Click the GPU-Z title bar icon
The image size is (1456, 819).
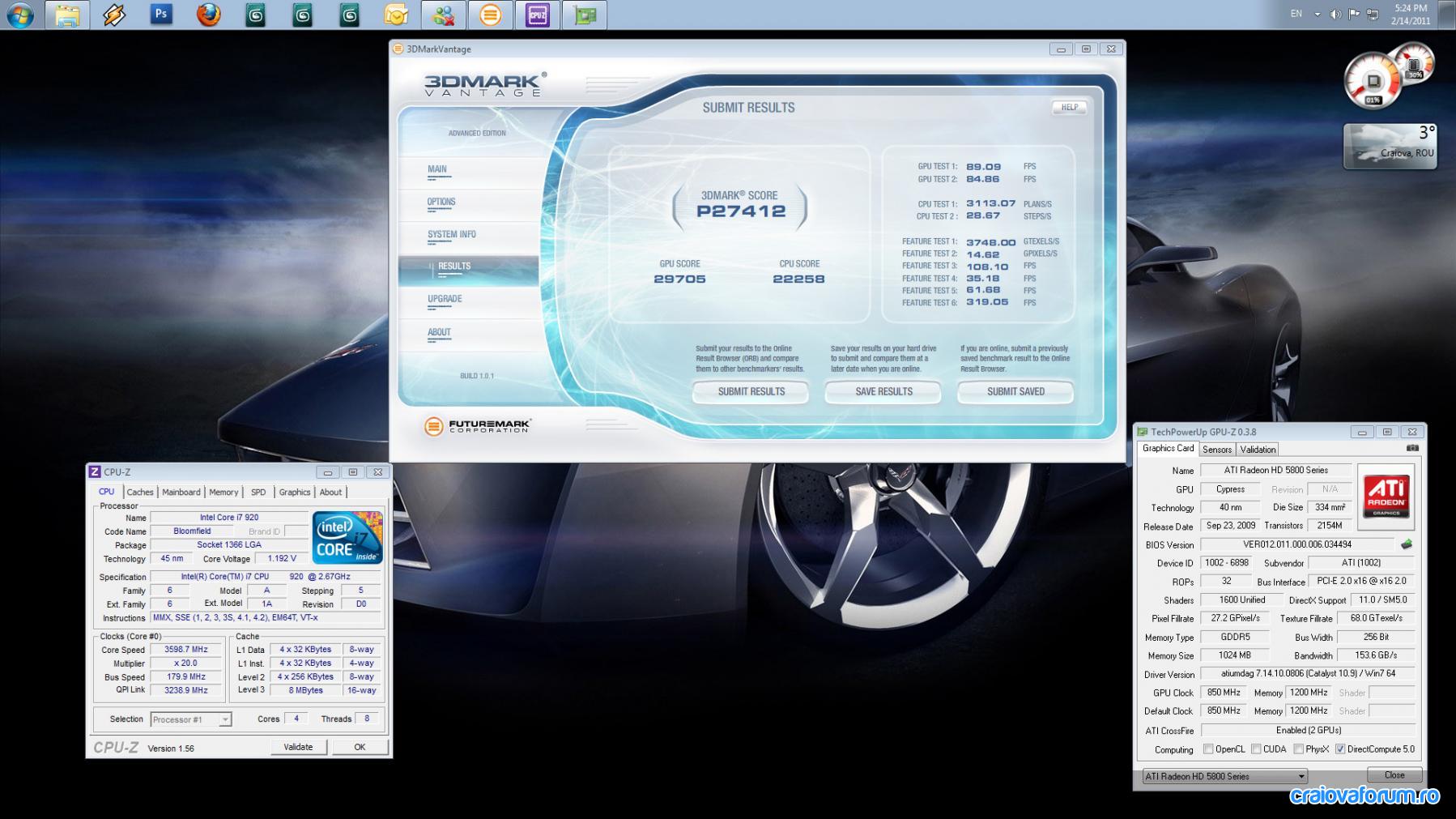click(1143, 432)
